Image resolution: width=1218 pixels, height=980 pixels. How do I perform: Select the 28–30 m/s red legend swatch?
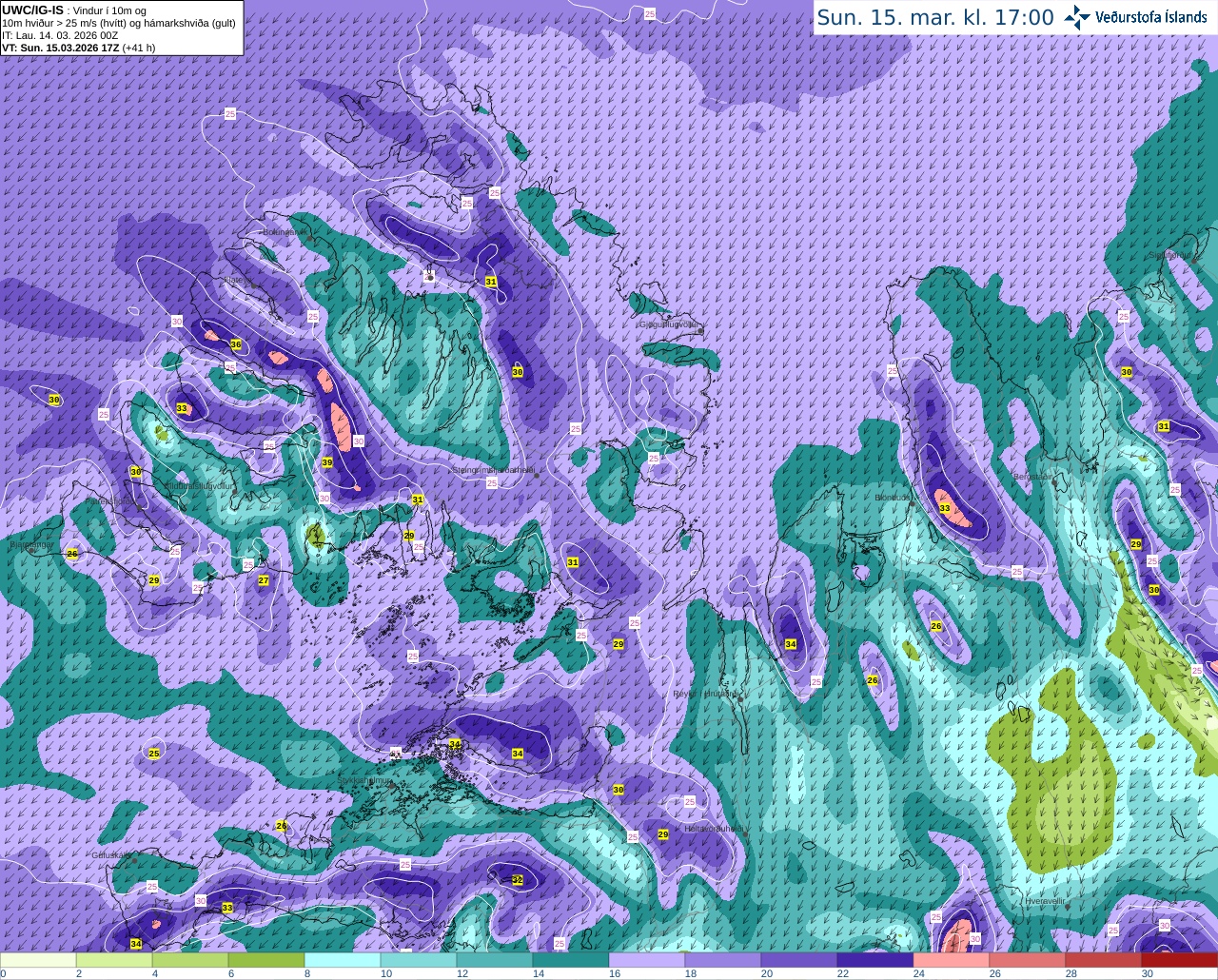pyautogui.click(x=1105, y=960)
